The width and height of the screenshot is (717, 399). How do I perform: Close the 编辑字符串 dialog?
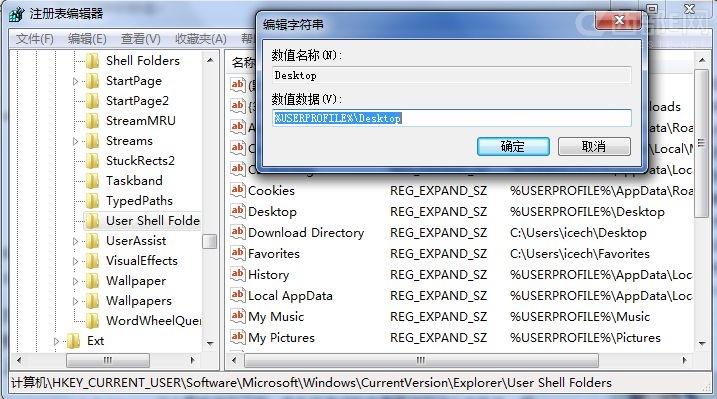point(619,20)
